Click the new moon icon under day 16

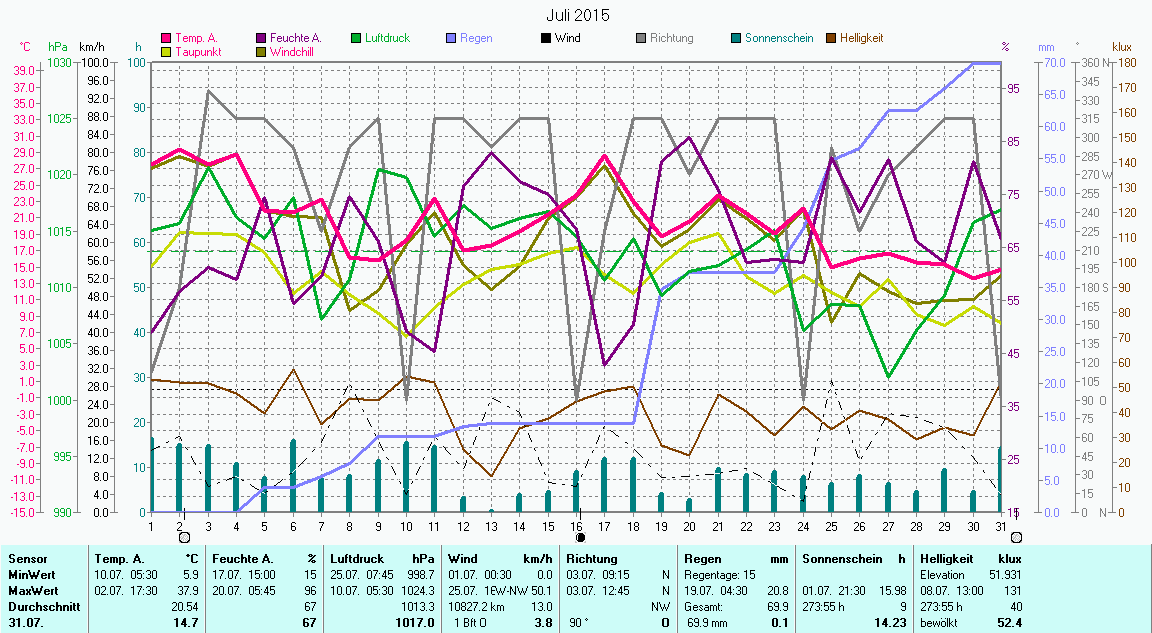(x=580, y=537)
